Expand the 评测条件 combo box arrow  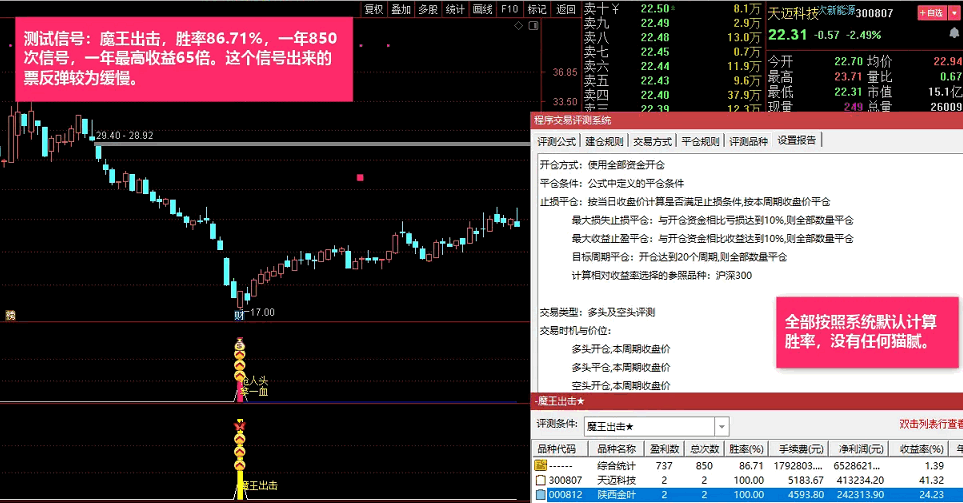coord(722,426)
